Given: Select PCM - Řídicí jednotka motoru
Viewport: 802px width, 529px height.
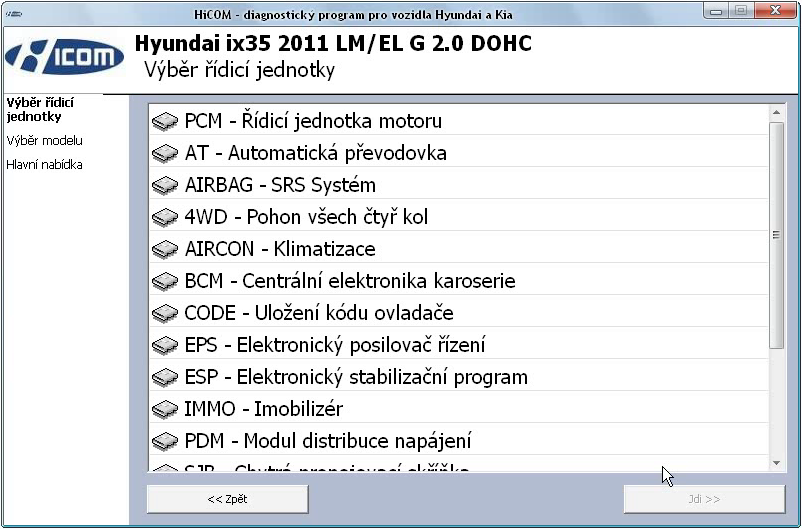Looking at the screenshot, I should click(x=459, y=121).
